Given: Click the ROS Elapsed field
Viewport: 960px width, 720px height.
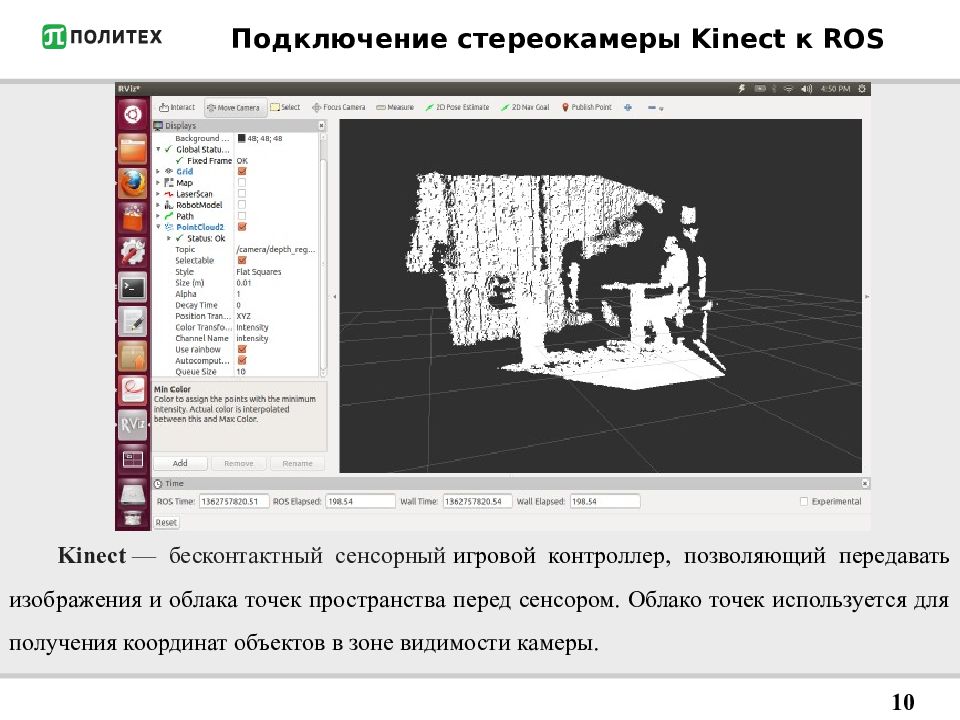Looking at the screenshot, I should [x=360, y=501].
